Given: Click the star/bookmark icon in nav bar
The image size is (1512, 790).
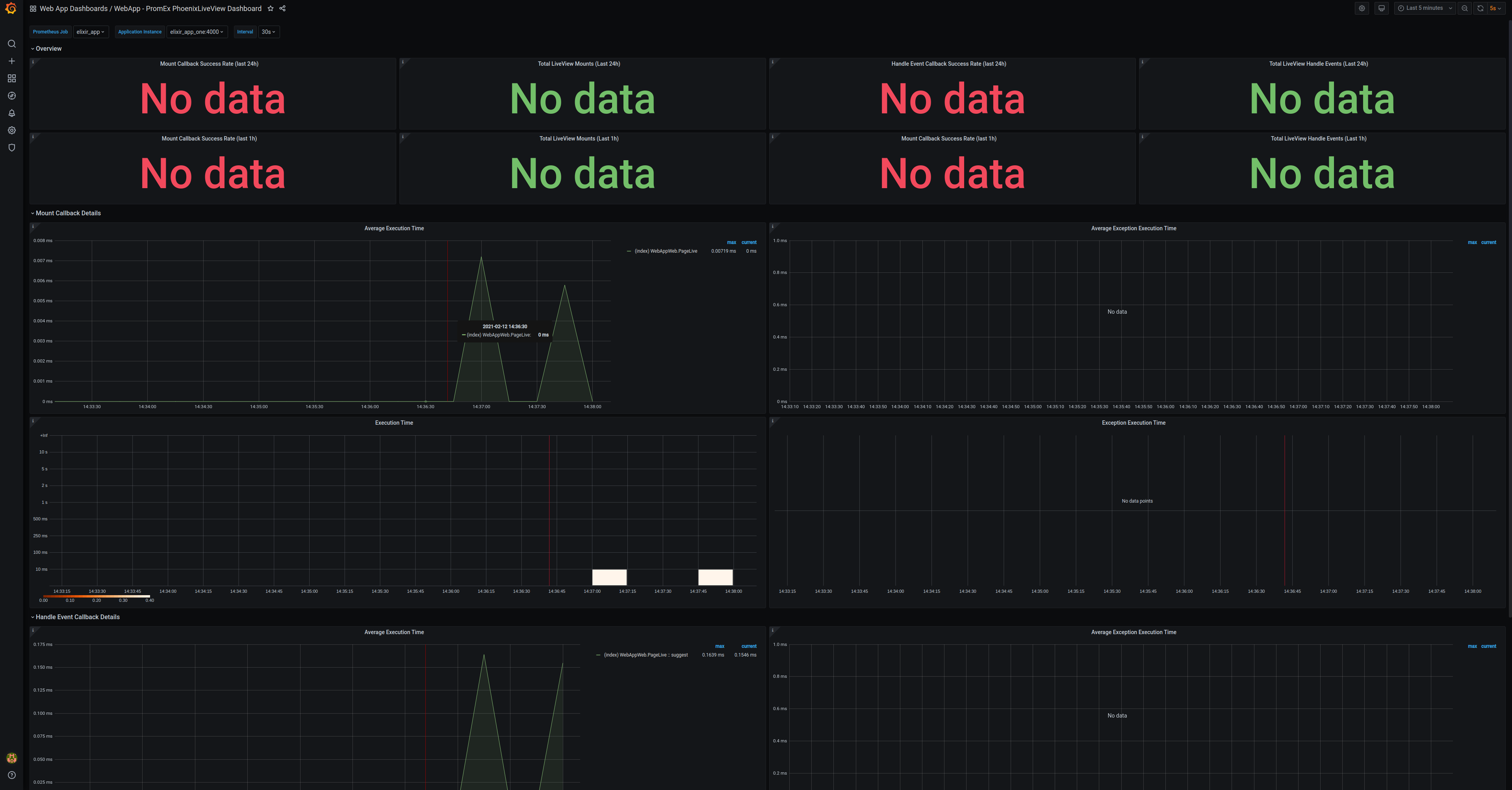Looking at the screenshot, I should point(270,8).
